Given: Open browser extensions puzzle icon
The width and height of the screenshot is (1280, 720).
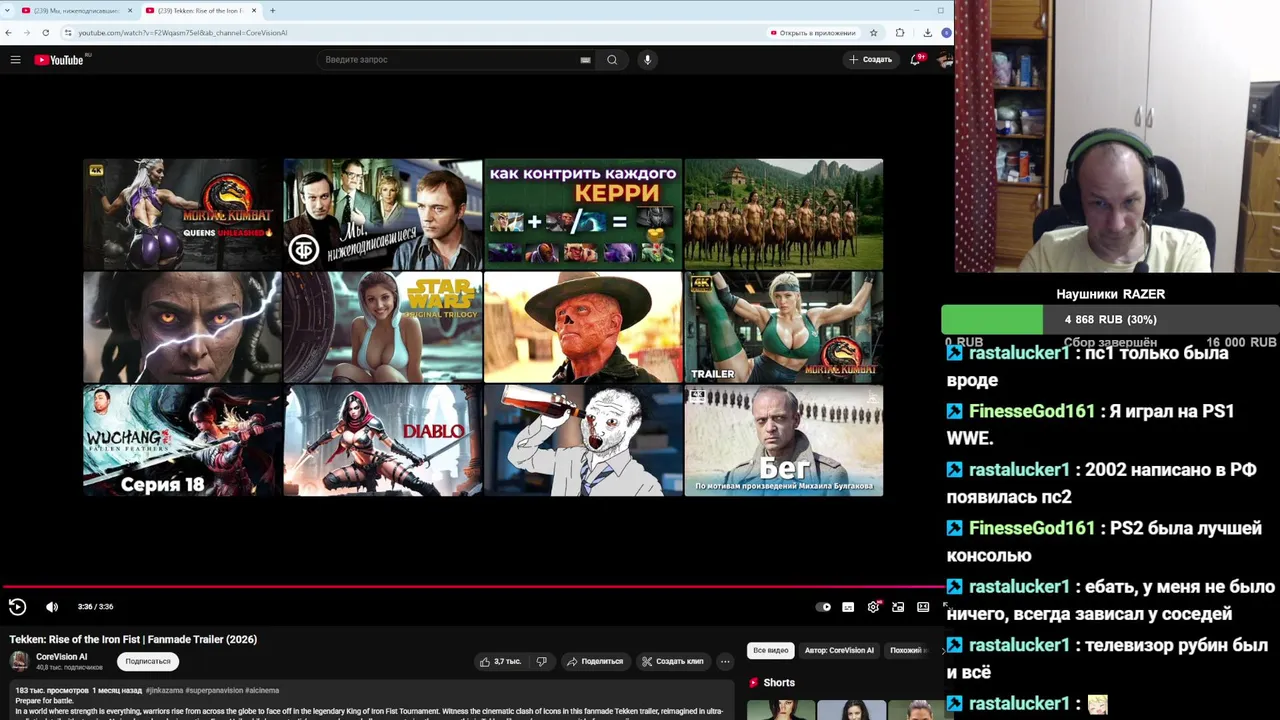Looking at the screenshot, I should (x=900, y=33).
